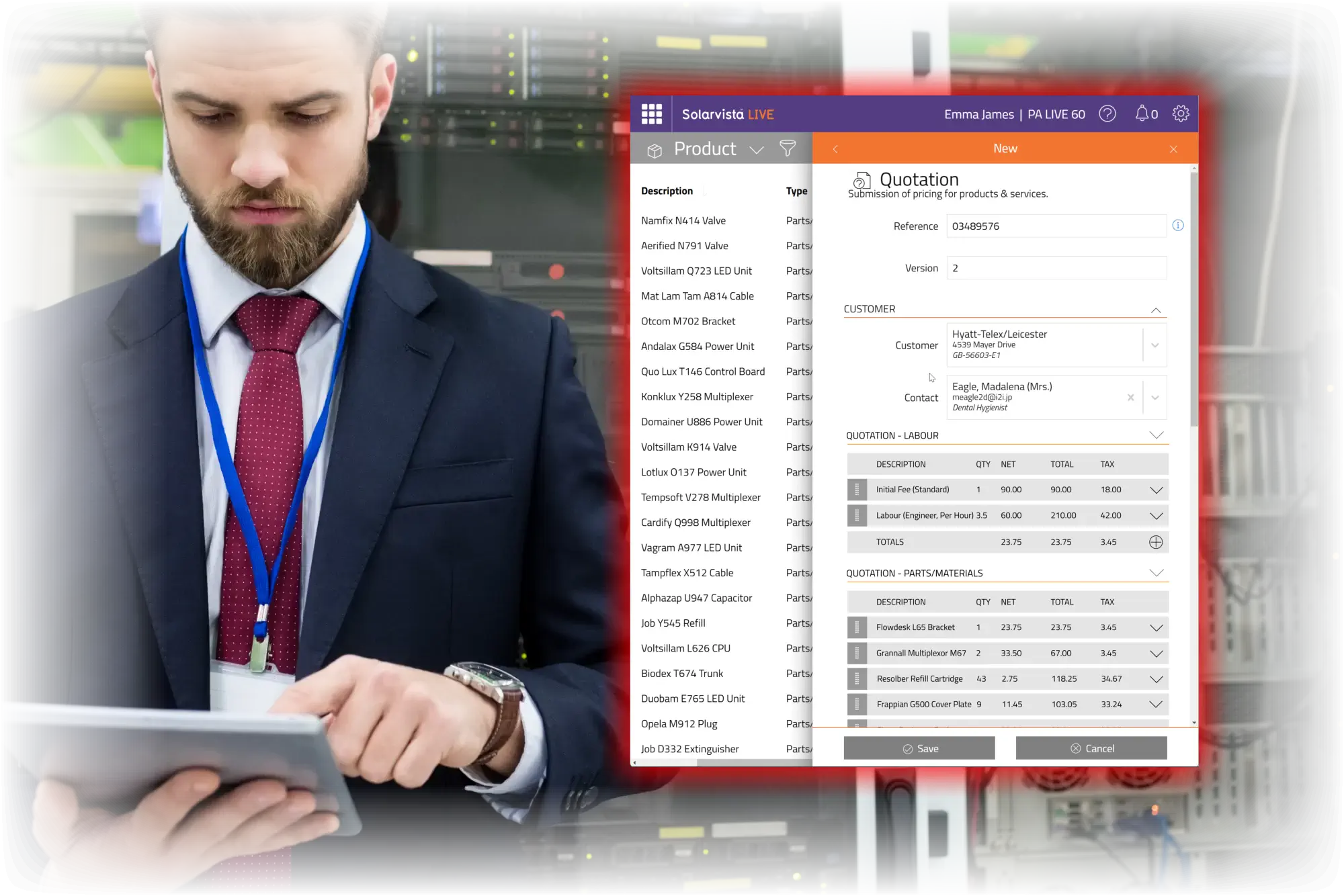Click the Quotation document icon
This screenshot has width=1344, height=896.
(x=862, y=181)
